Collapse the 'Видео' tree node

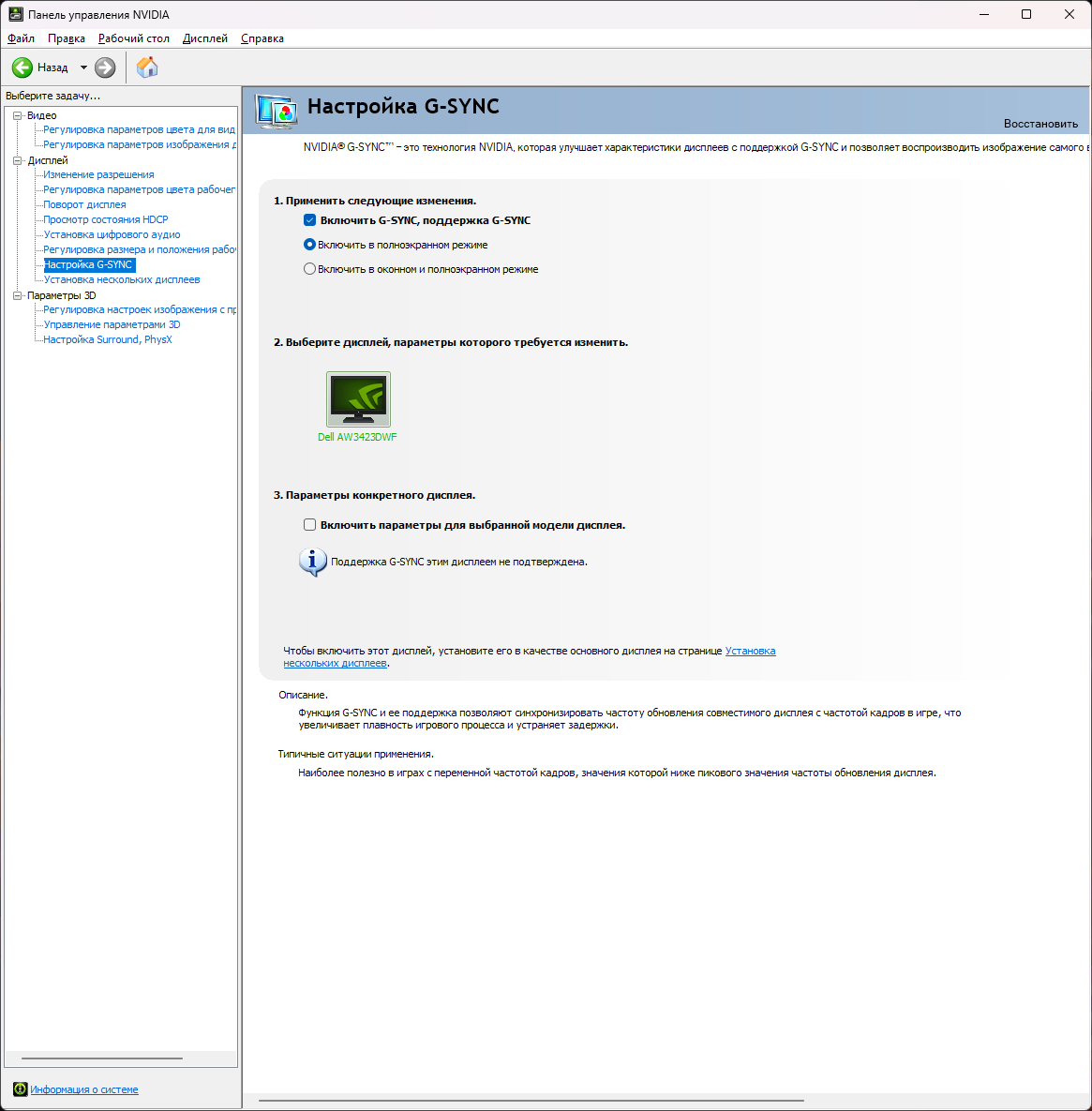[17, 115]
